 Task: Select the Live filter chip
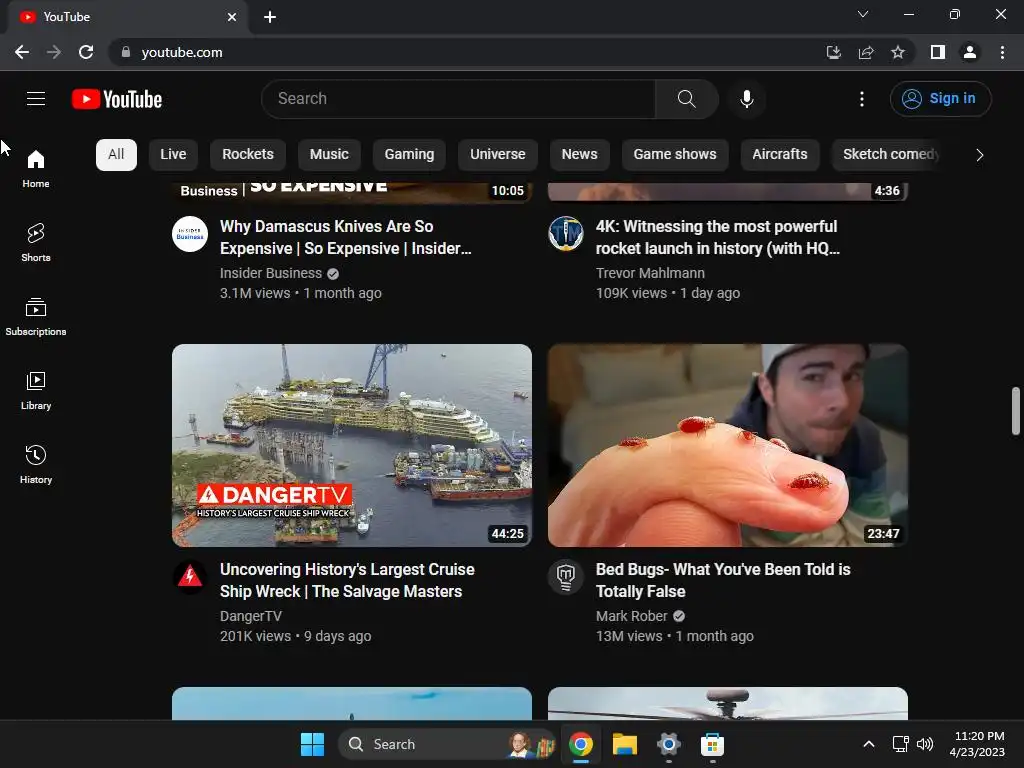tap(173, 155)
